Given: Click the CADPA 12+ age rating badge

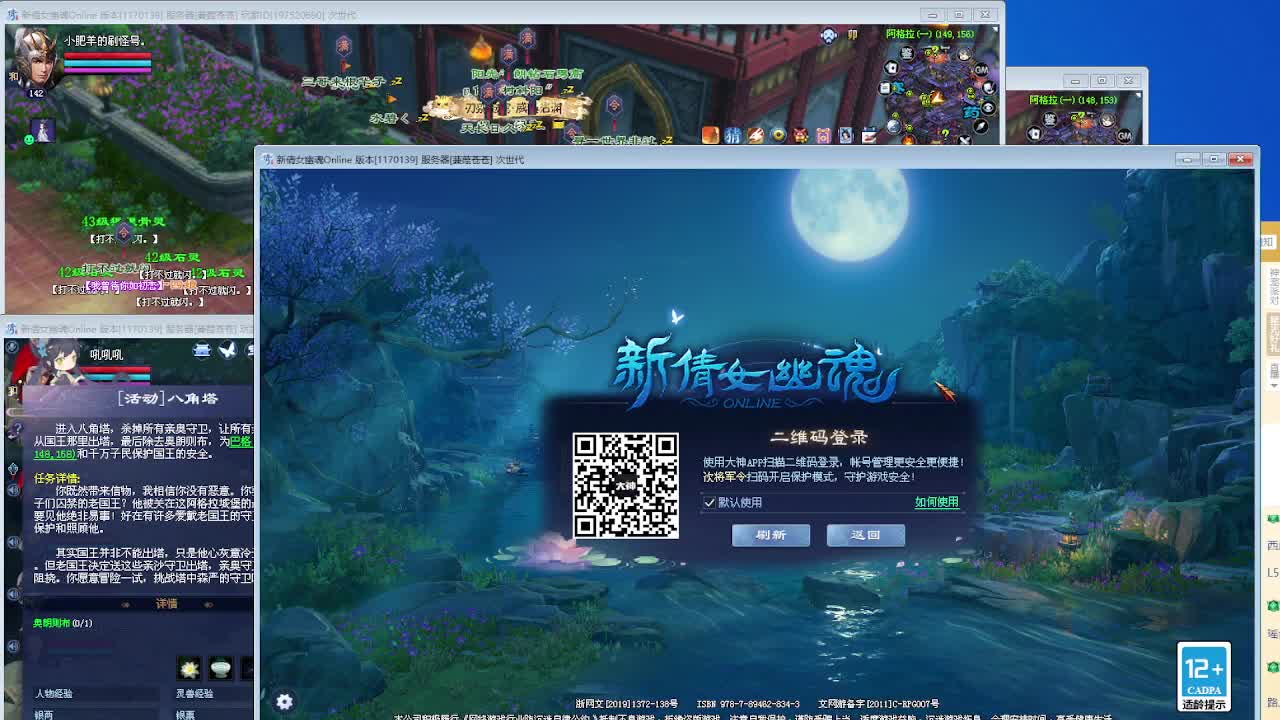Looking at the screenshot, I should (1204, 677).
